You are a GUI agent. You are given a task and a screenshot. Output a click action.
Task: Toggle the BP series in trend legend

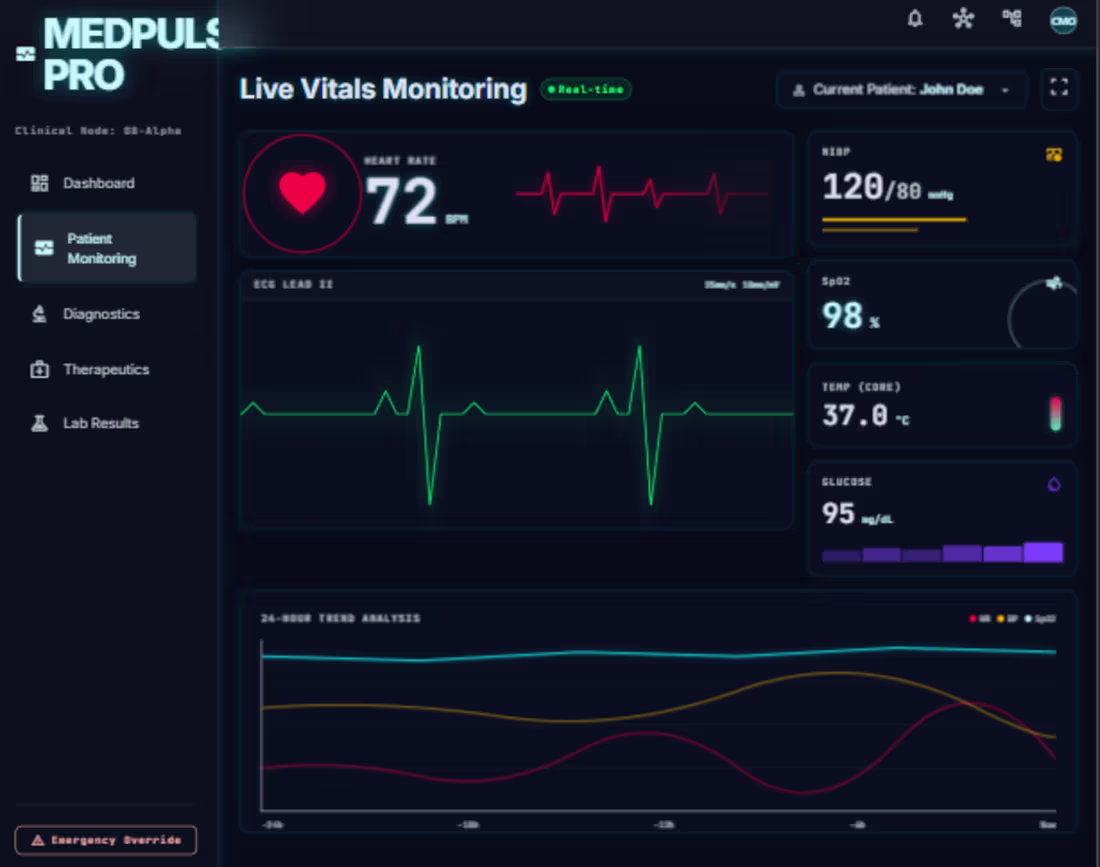click(1007, 619)
